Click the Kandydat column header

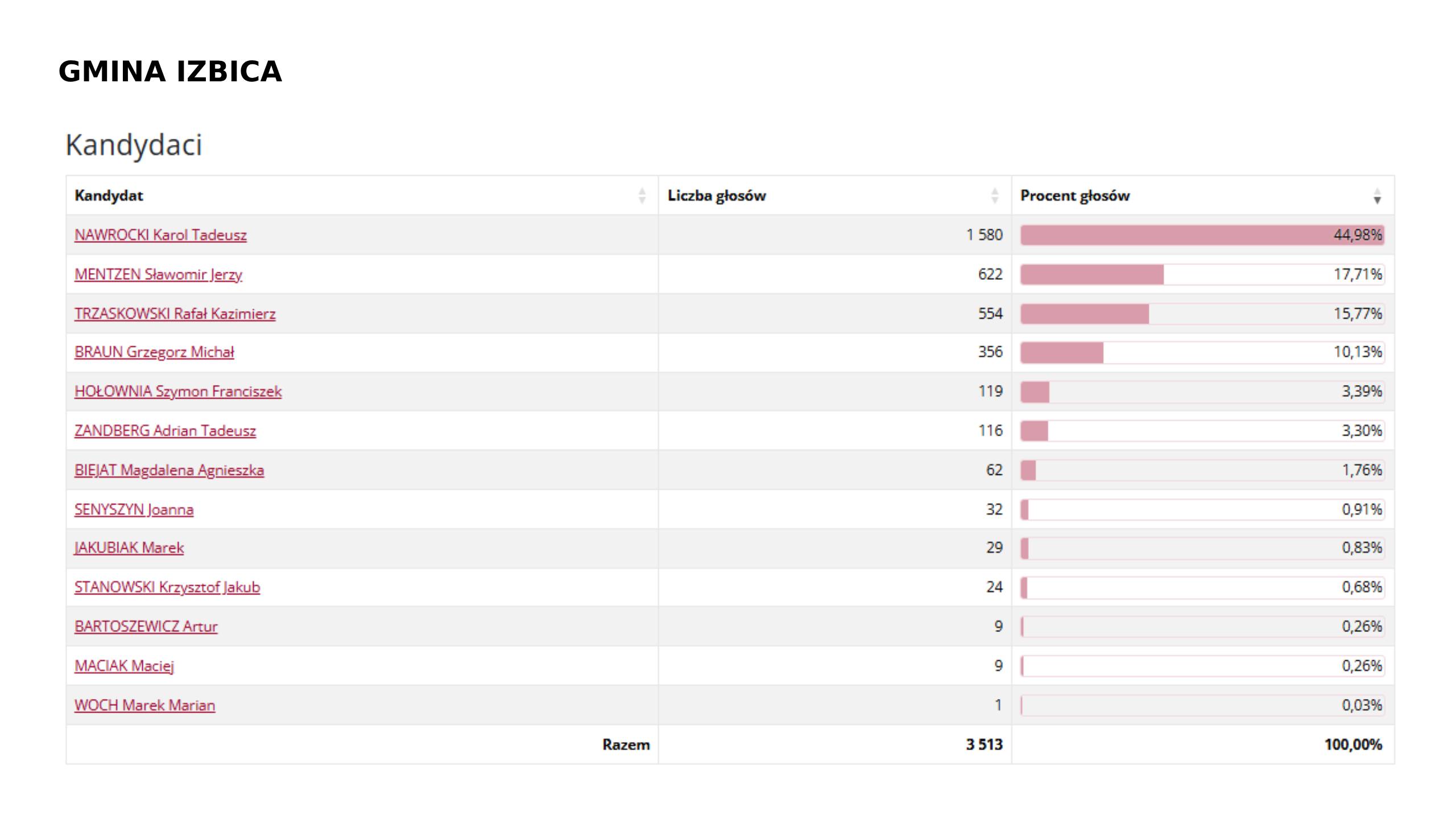coord(109,196)
